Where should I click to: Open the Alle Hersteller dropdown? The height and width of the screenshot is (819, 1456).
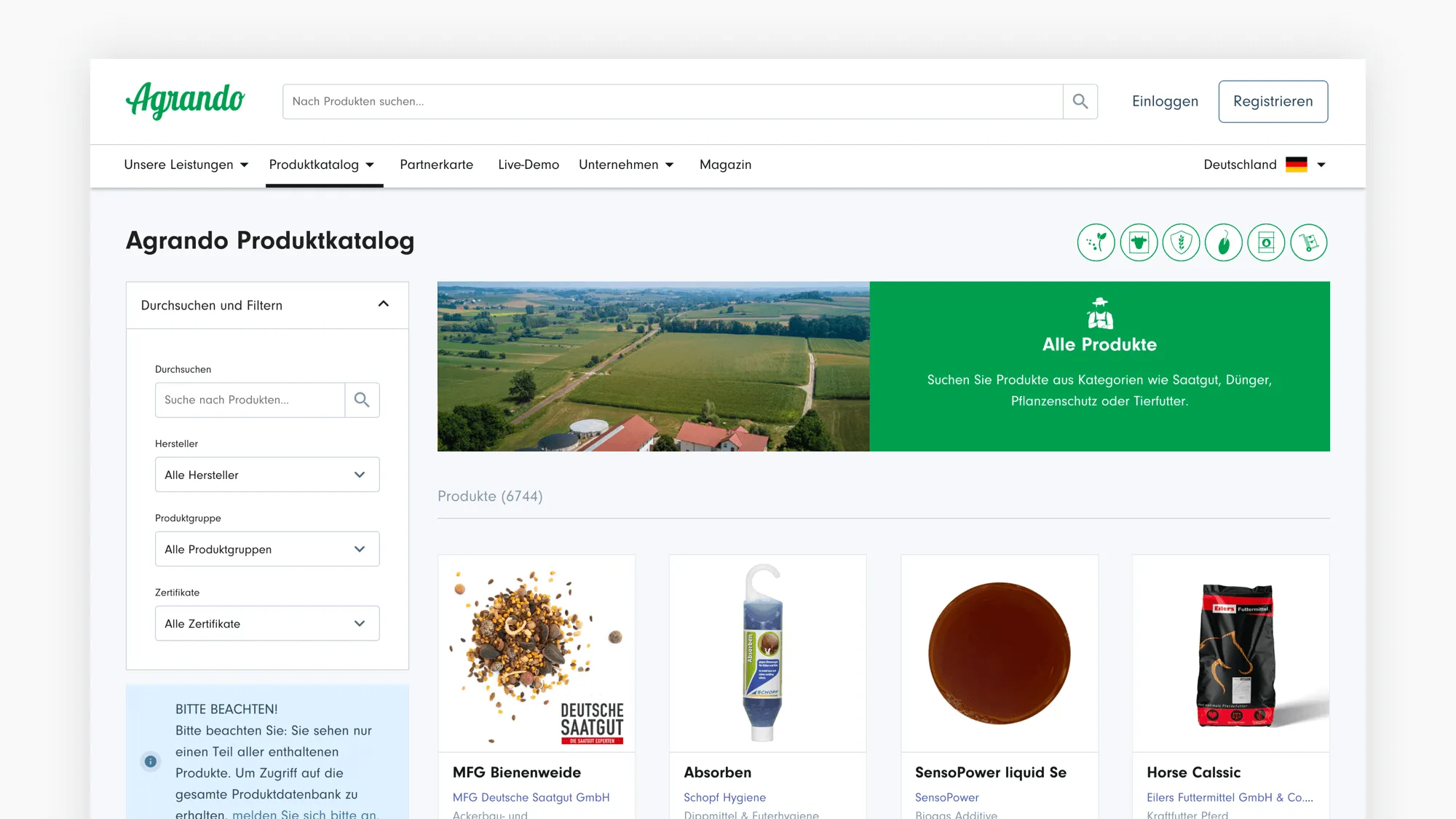click(x=267, y=475)
